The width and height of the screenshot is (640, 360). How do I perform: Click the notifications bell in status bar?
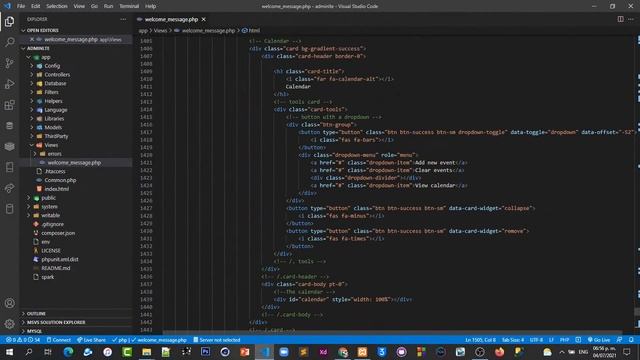tap(631, 340)
